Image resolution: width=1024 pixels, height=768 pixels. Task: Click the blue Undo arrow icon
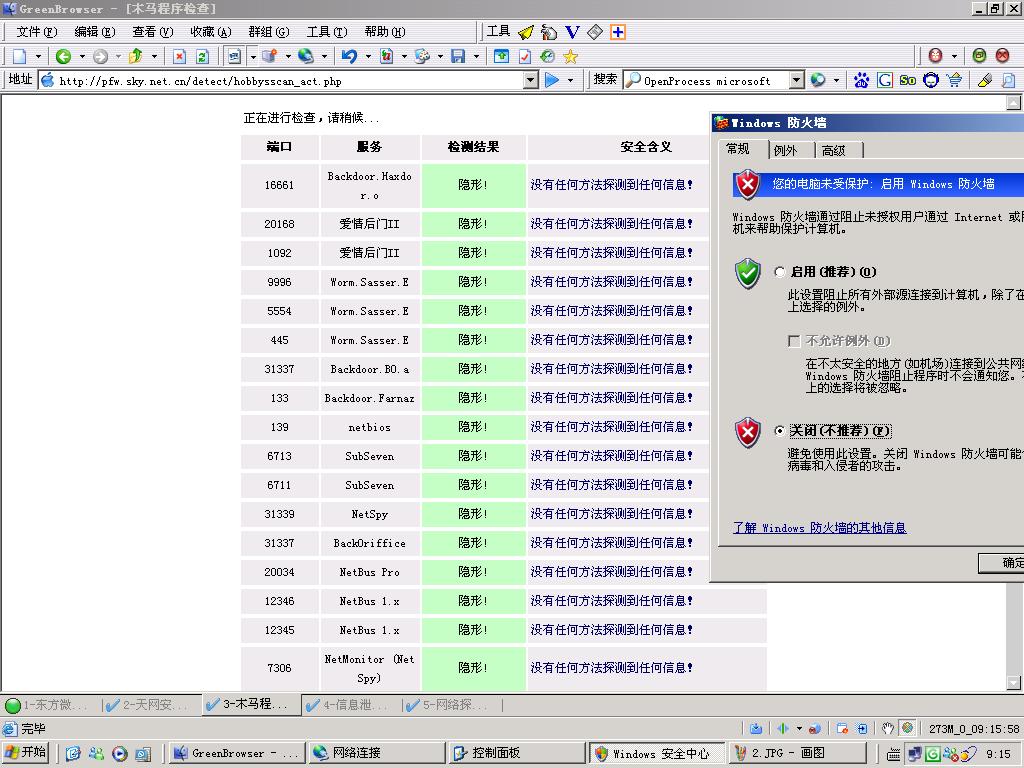coord(349,57)
